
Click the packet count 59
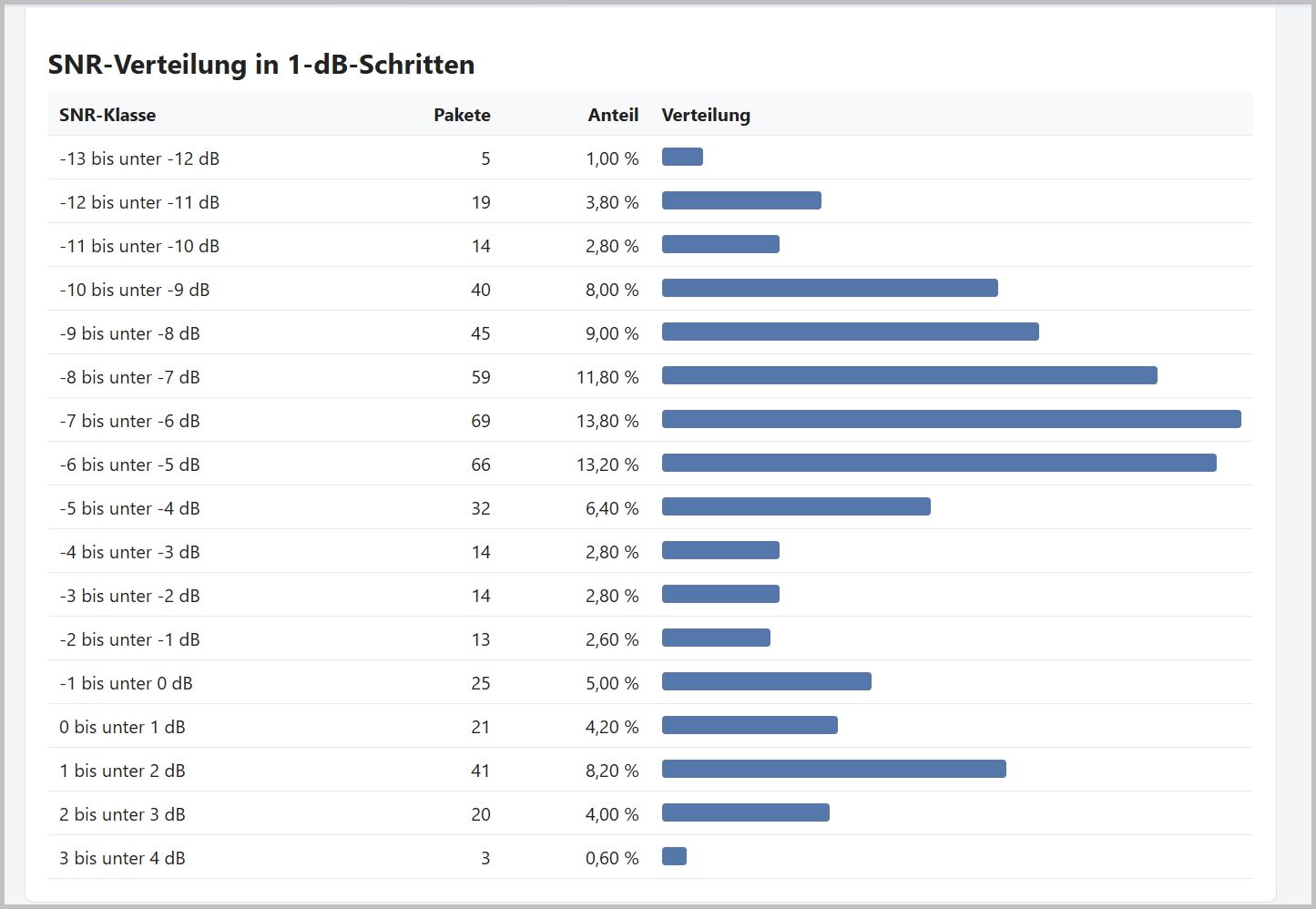[481, 377]
